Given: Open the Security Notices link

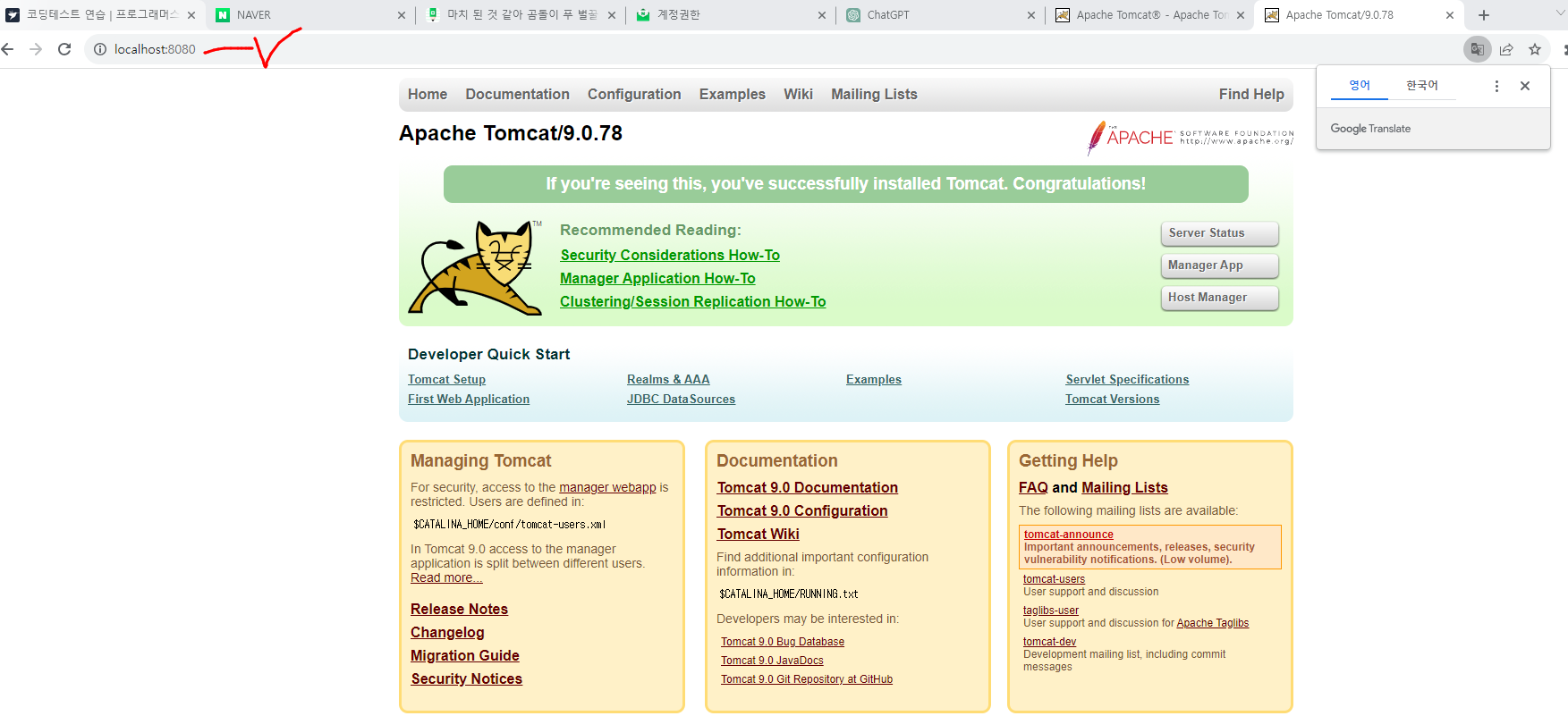Looking at the screenshot, I should point(466,679).
